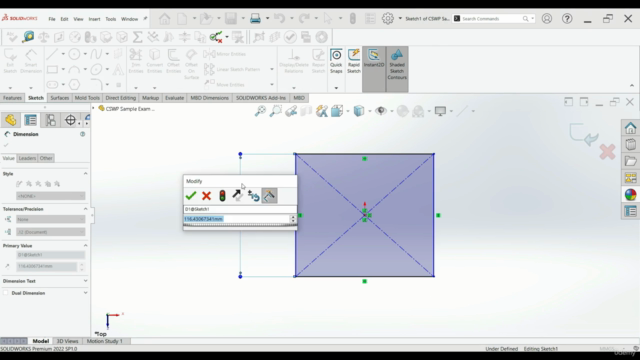The height and width of the screenshot is (360, 640).
Task: Open View Palette icon in task pane
Action: point(630,178)
